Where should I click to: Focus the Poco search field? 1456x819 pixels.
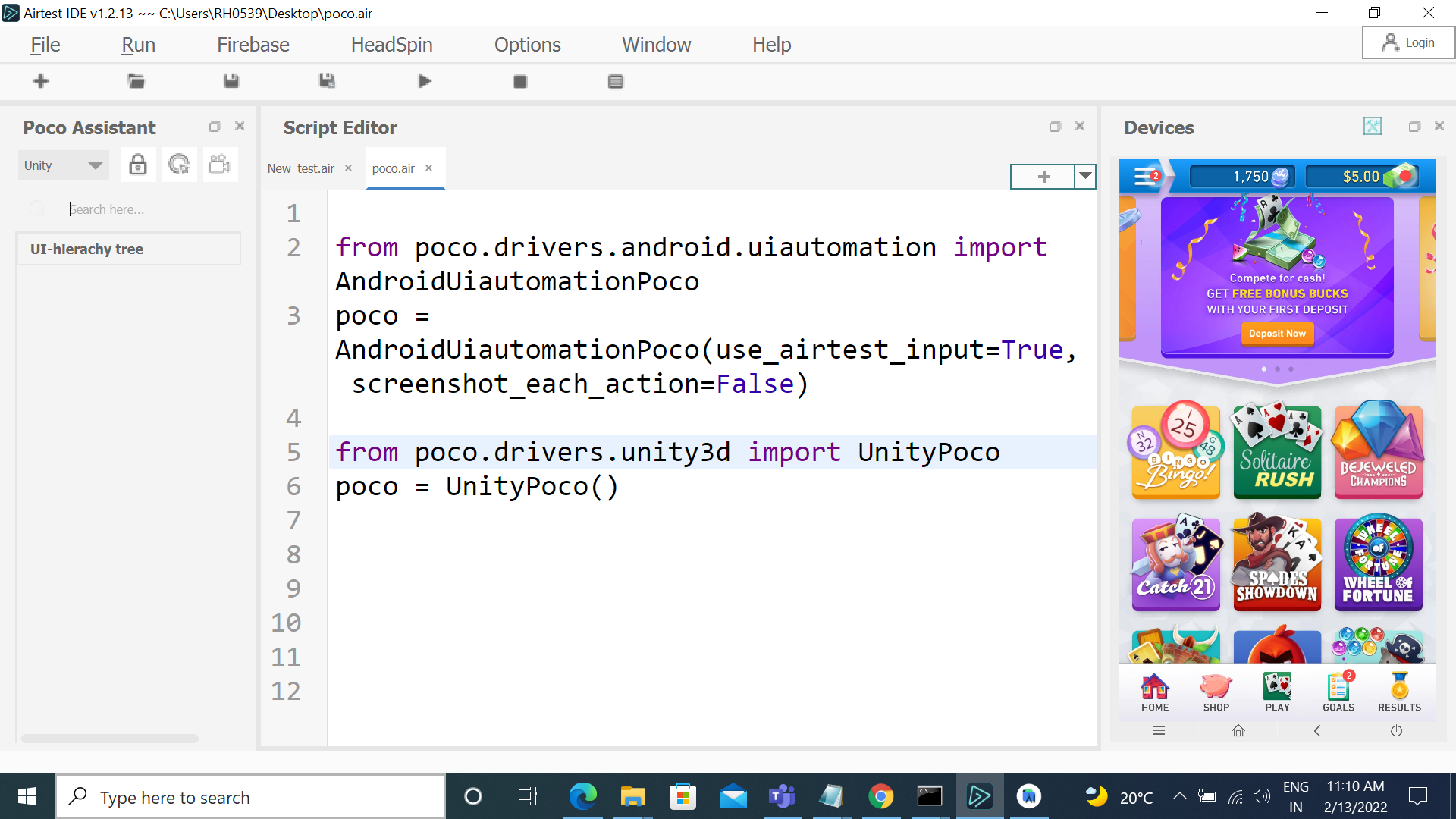(x=129, y=209)
